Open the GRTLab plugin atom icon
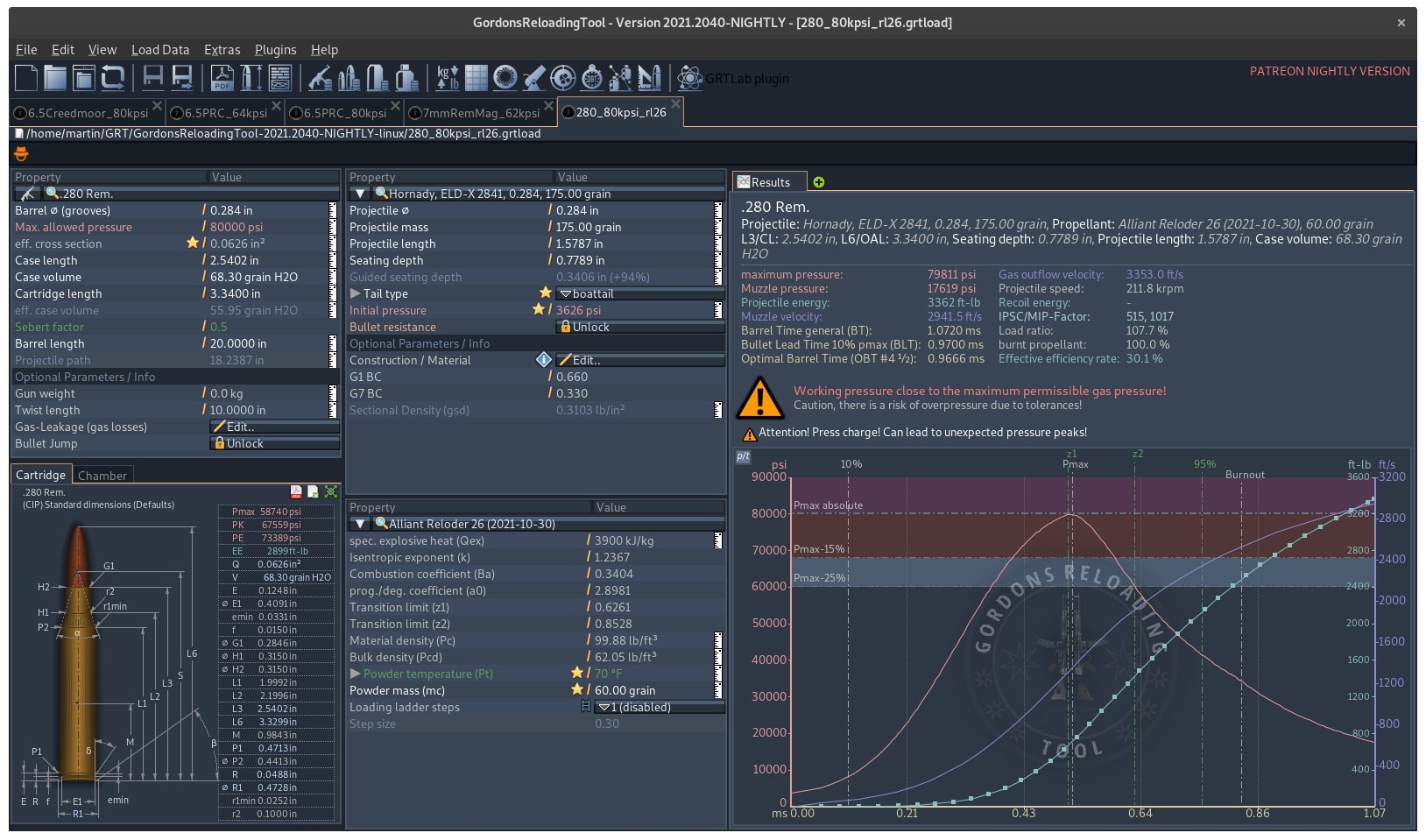The image size is (1426, 840). (x=690, y=78)
